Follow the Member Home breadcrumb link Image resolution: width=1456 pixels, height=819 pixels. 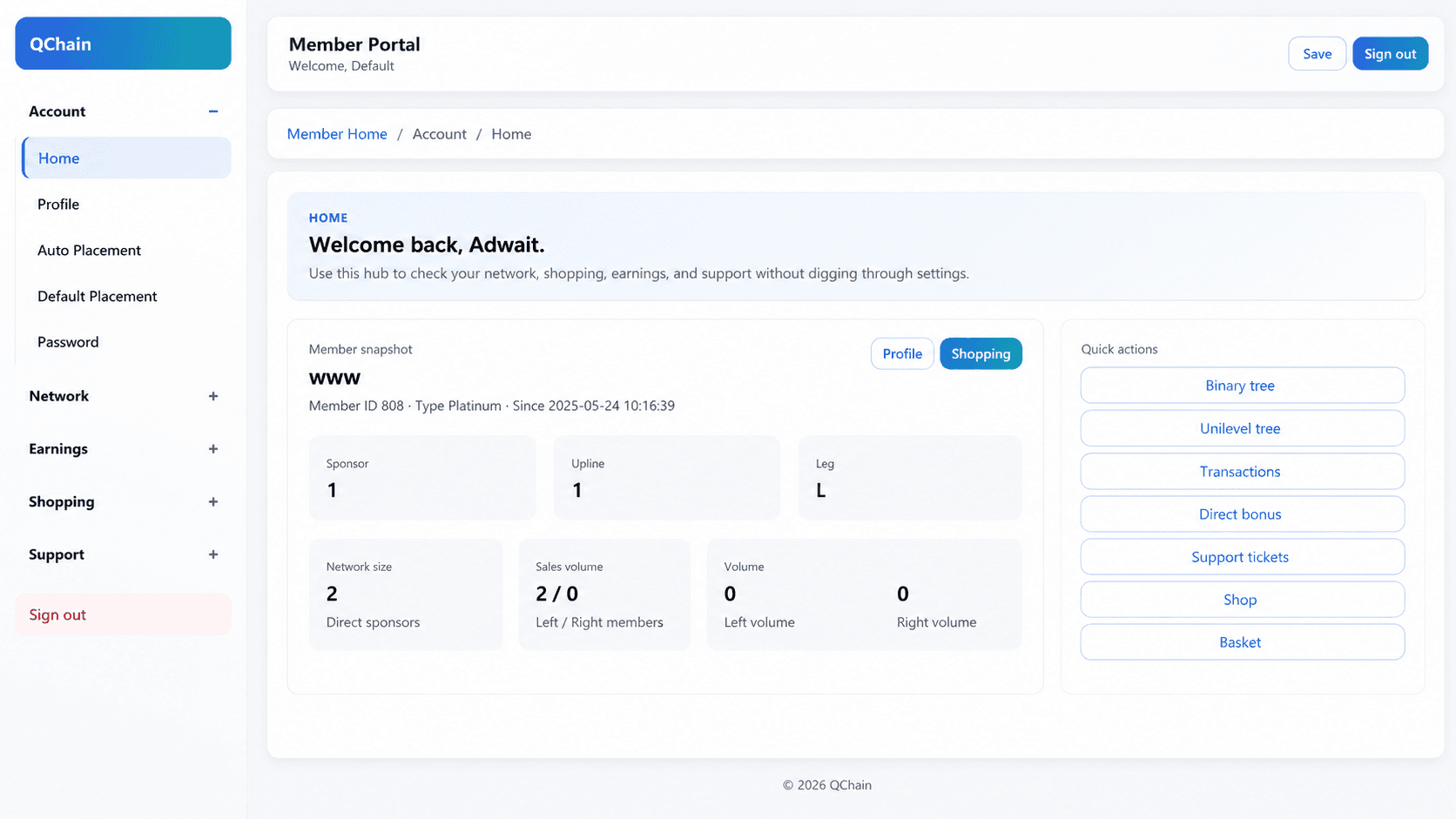[337, 134]
